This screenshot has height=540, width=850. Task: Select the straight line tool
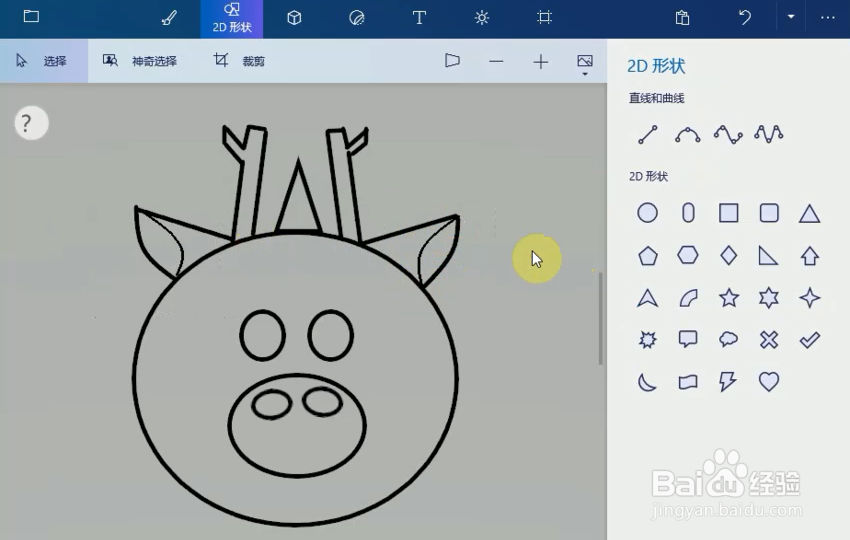point(648,134)
